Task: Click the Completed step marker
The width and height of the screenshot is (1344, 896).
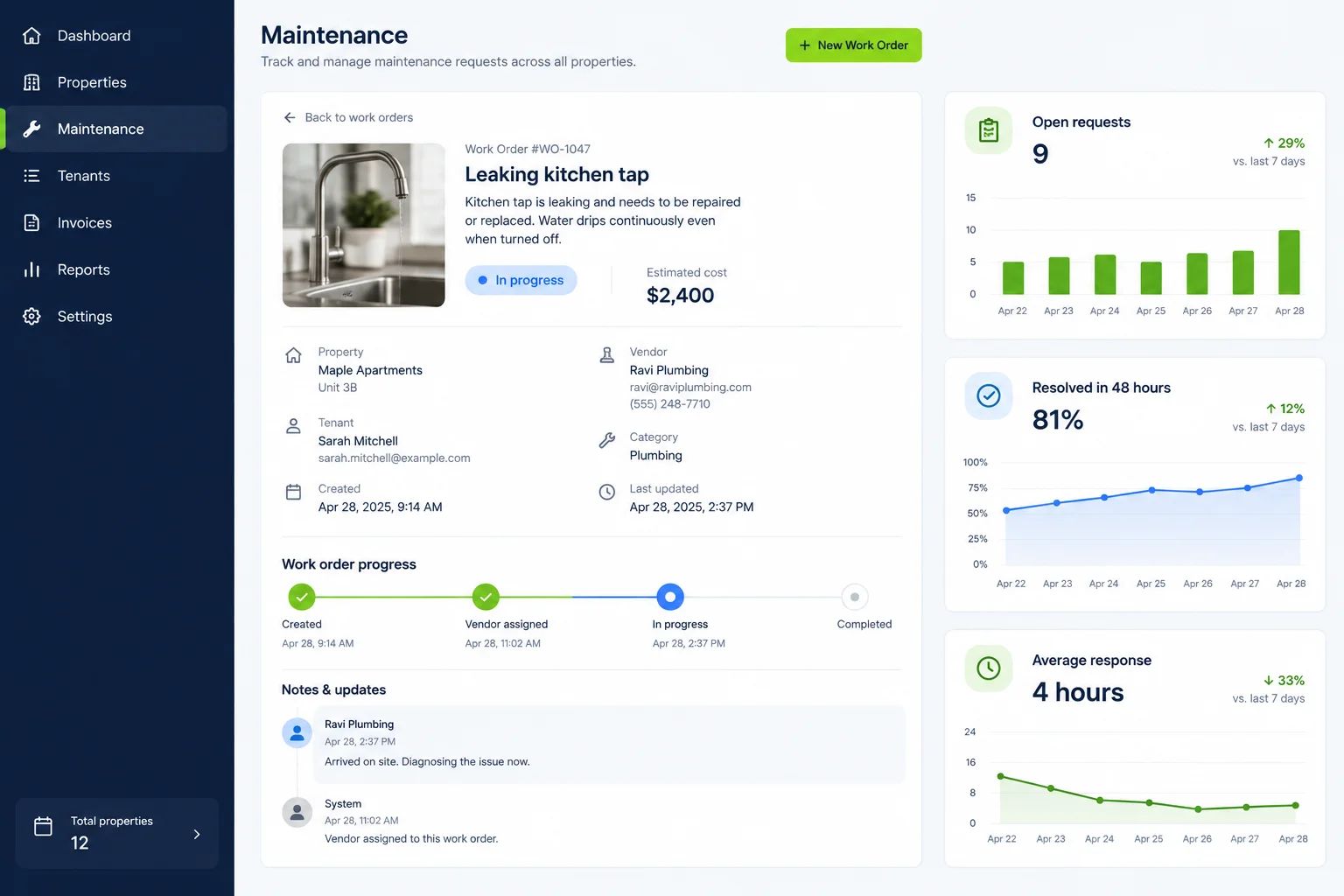Action: pyautogui.click(x=855, y=597)
